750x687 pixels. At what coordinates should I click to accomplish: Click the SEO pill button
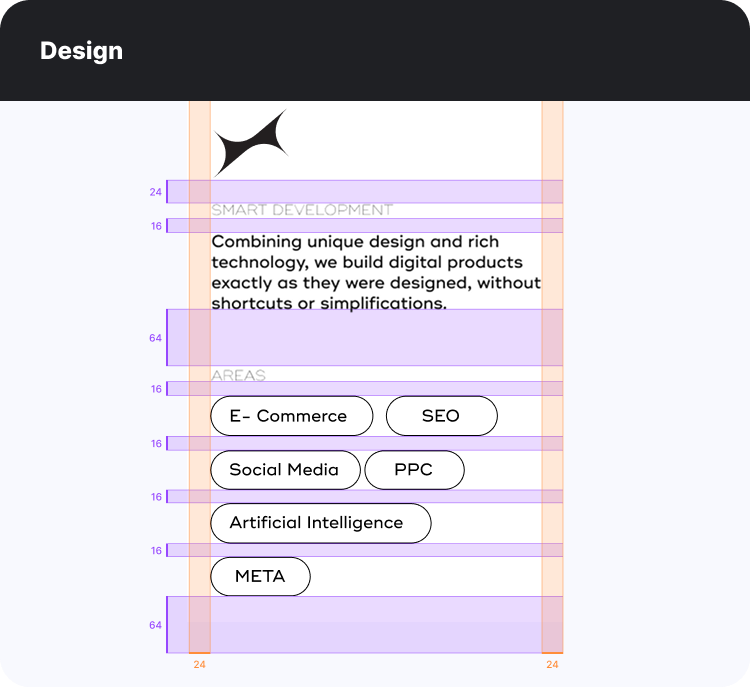coord(441,416)
